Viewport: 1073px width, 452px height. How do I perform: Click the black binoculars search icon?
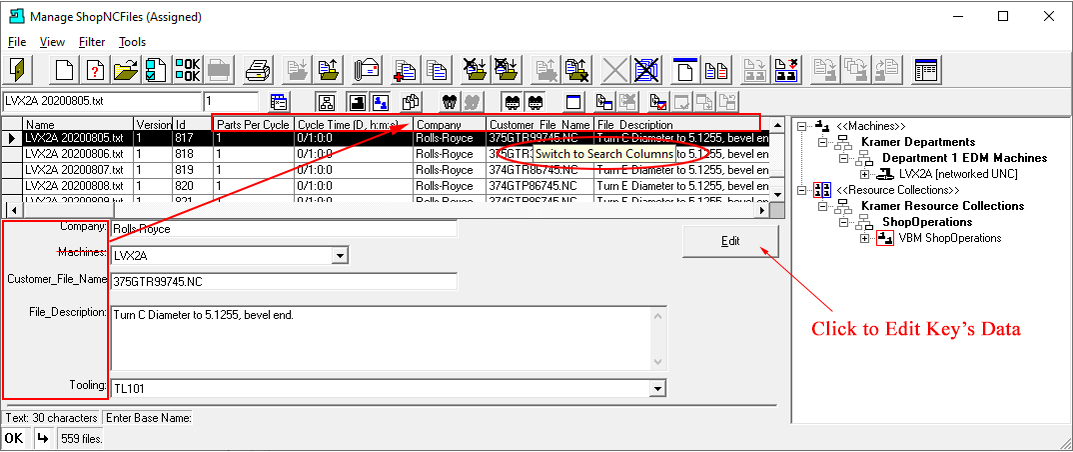point(449,102)
